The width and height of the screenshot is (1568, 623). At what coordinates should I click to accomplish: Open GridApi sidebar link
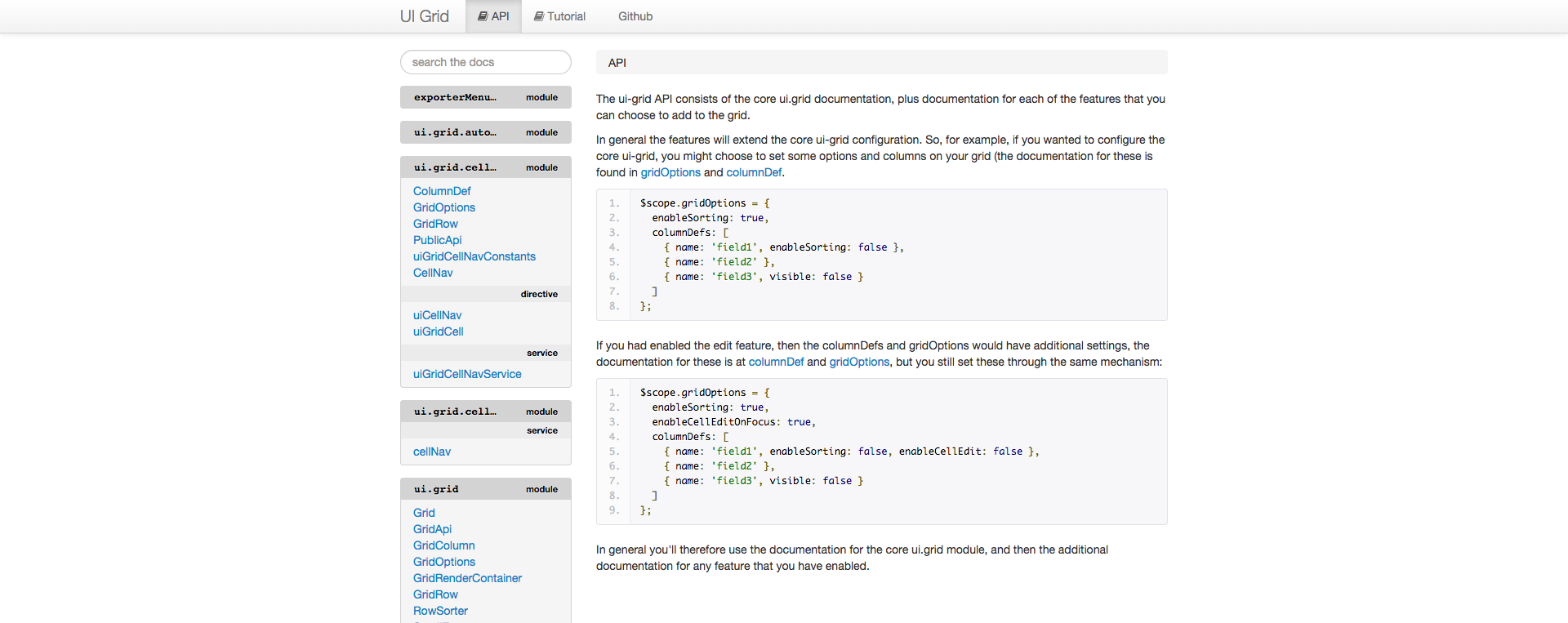pyautogui.click(x=432, y=529)
